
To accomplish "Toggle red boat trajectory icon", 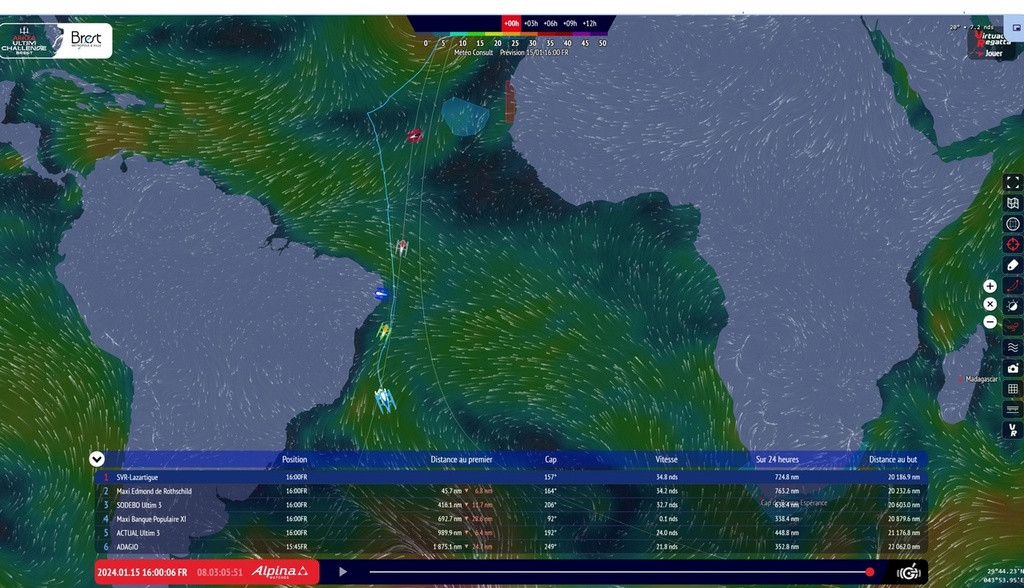I will [x=1012, y=327].
